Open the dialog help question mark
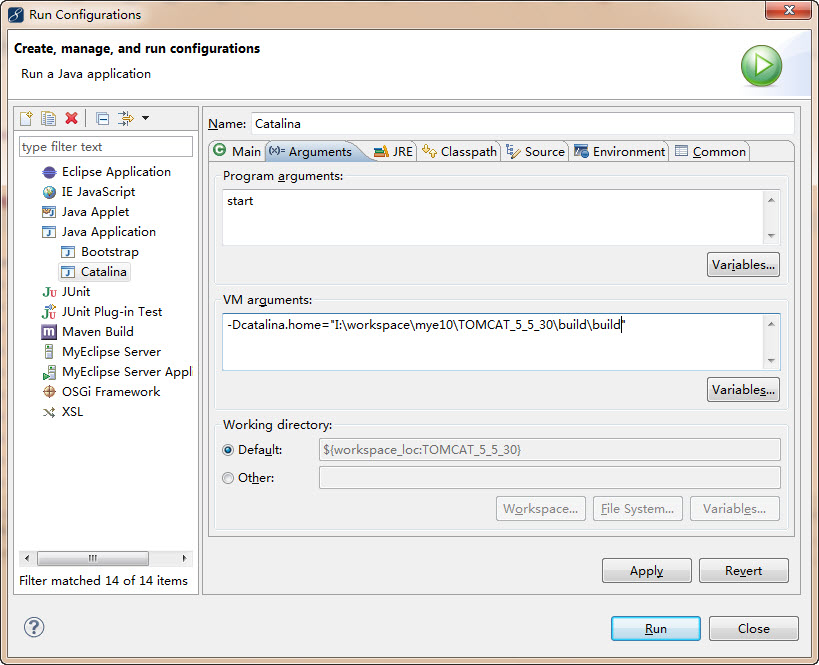 pos(34,627)
